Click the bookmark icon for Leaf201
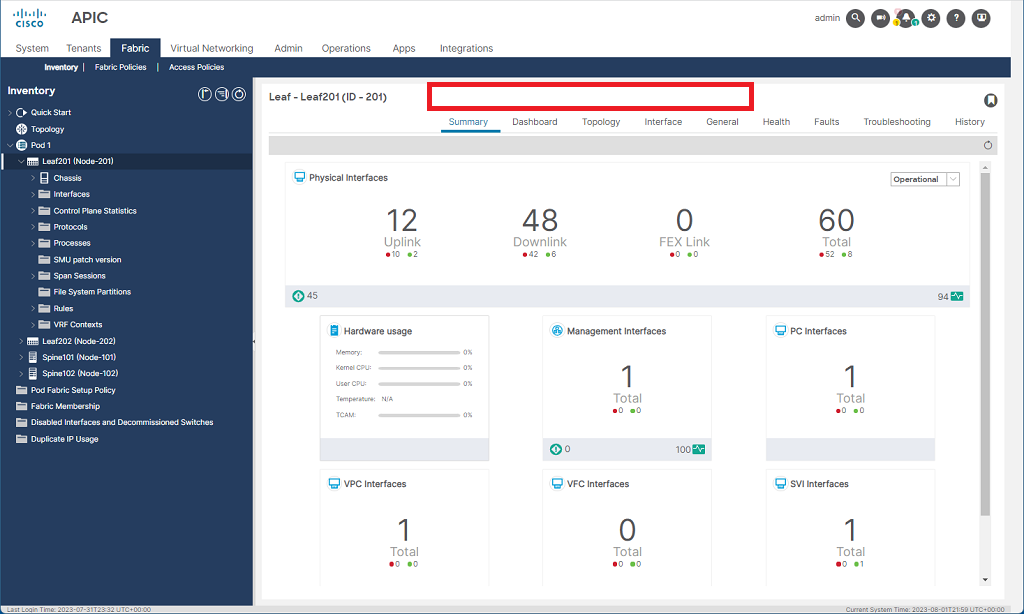The height and width of the screenshot is (614, 1024). (991, 100)
